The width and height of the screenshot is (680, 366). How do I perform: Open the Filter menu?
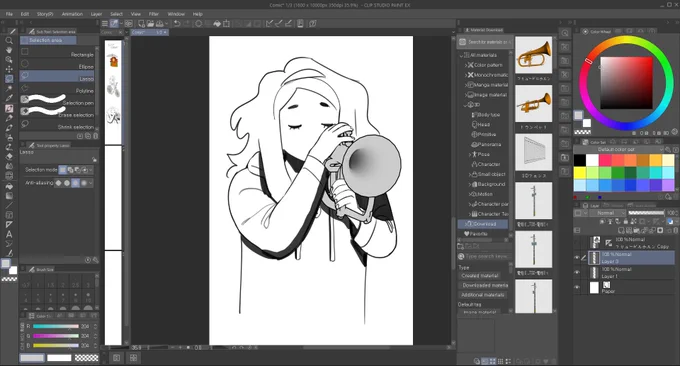point(154,14)
